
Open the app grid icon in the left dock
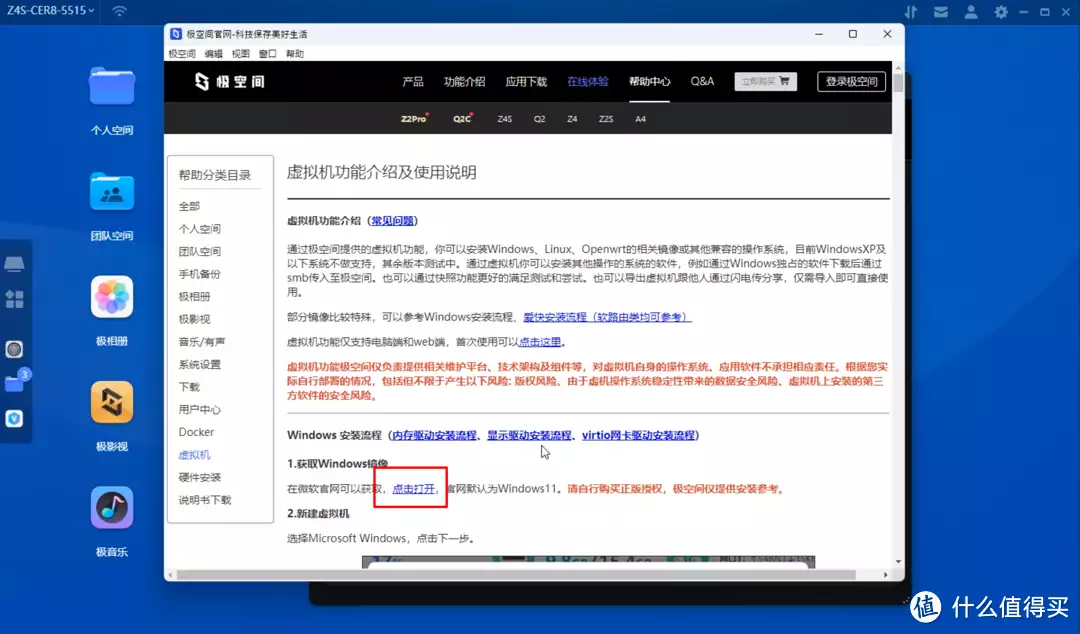point(14,299)
